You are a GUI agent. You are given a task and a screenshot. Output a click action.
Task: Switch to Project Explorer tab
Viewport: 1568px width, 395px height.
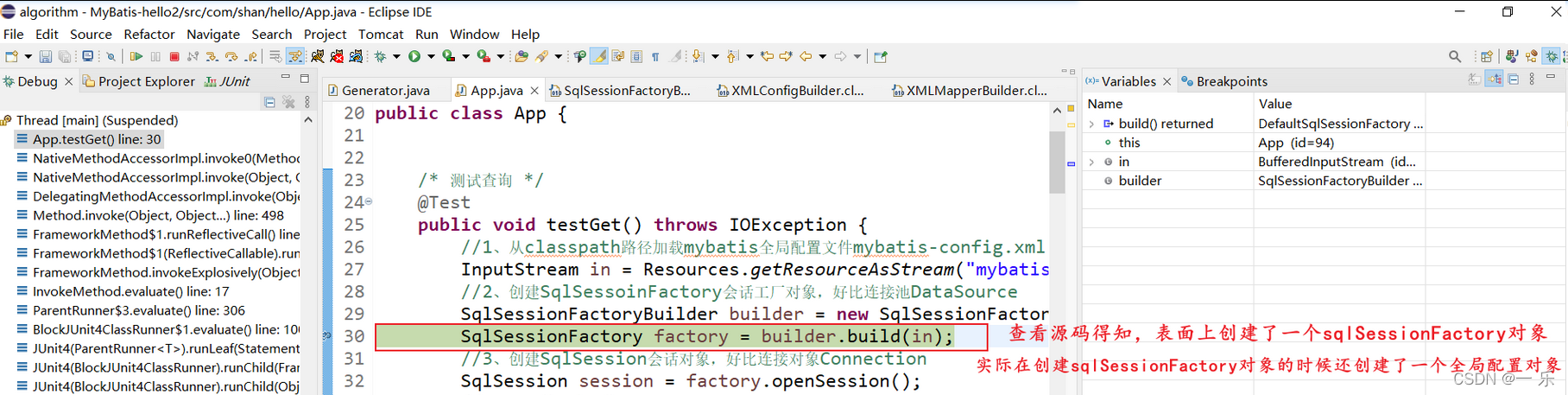point(139,81)
